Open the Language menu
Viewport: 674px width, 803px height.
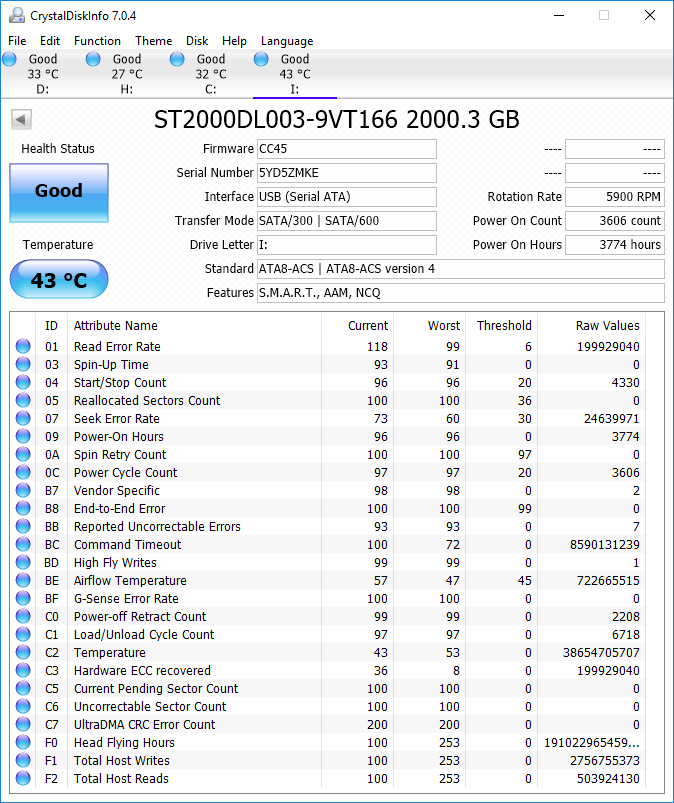coord(287,41)
